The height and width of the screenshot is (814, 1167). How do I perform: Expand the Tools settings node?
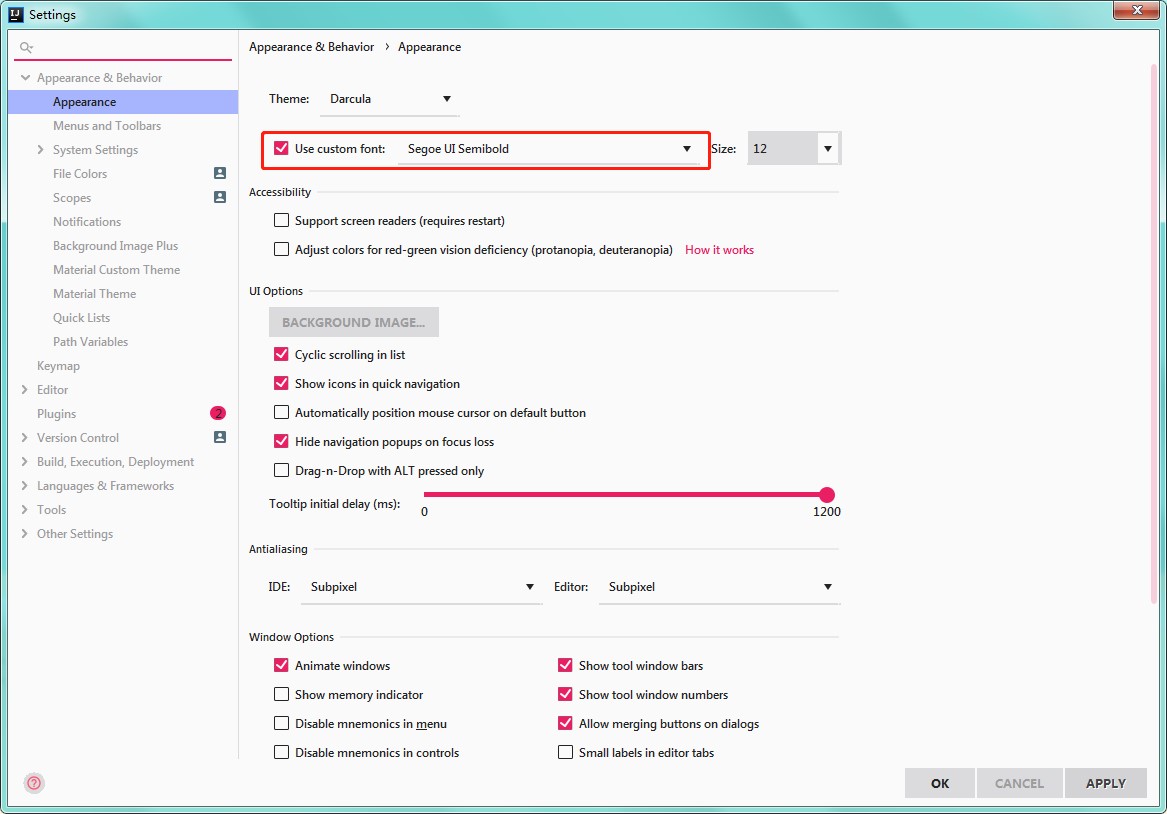25,510
